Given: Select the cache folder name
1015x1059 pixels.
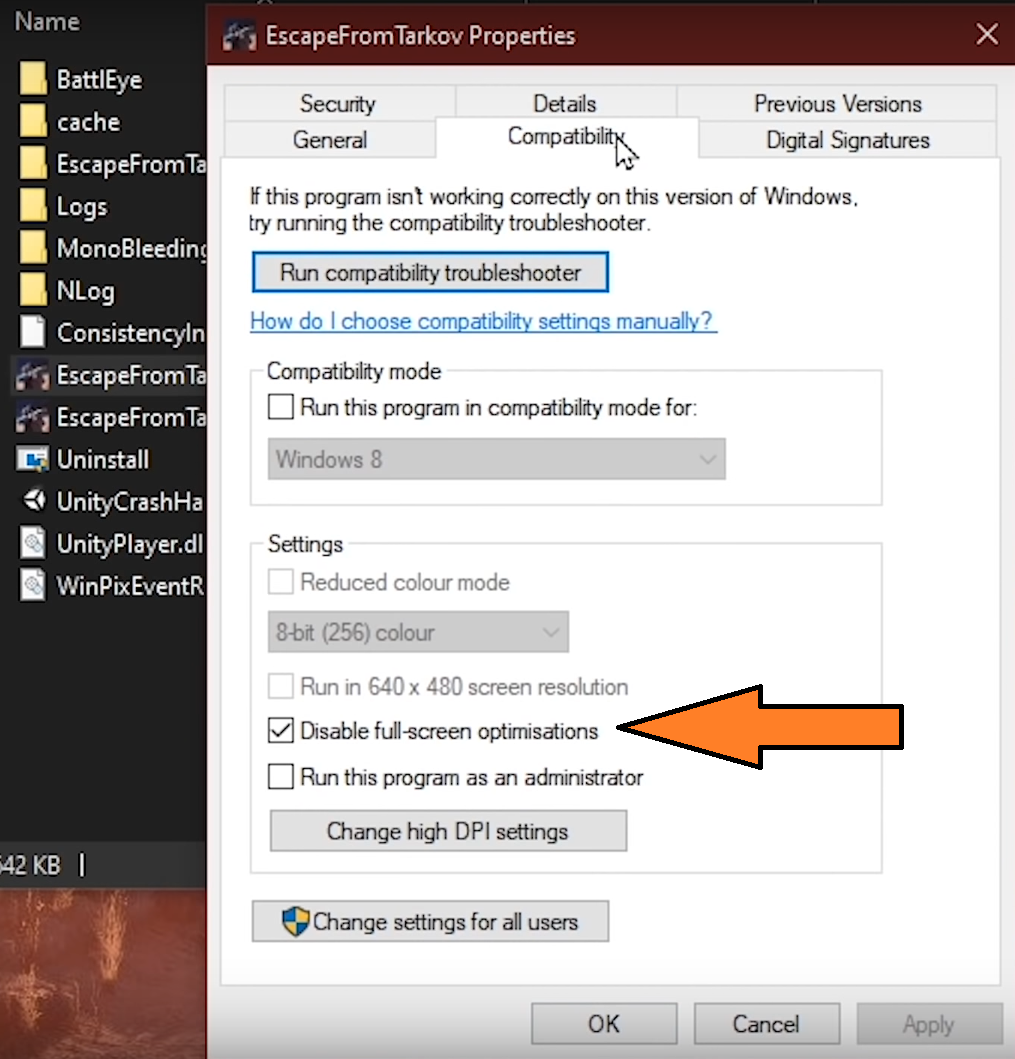Looking at the screenshot, I should [88, 122].
